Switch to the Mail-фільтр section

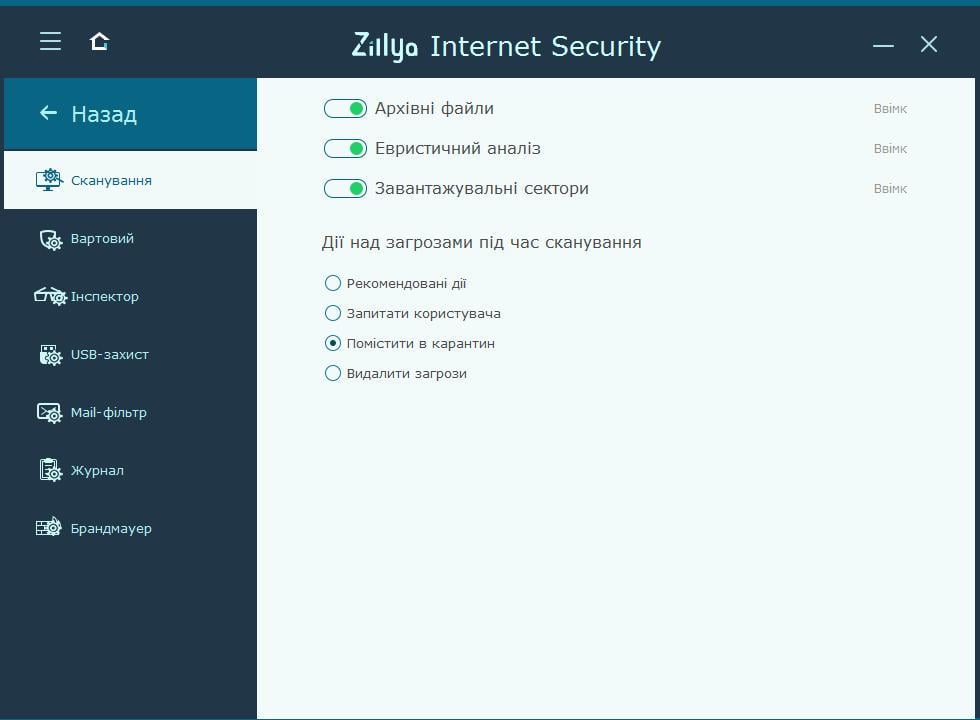[110, 412]
